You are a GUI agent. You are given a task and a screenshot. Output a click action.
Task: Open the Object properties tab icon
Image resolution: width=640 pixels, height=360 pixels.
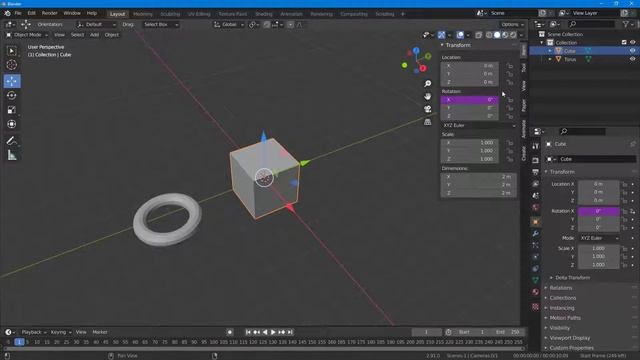pos(536,222)
